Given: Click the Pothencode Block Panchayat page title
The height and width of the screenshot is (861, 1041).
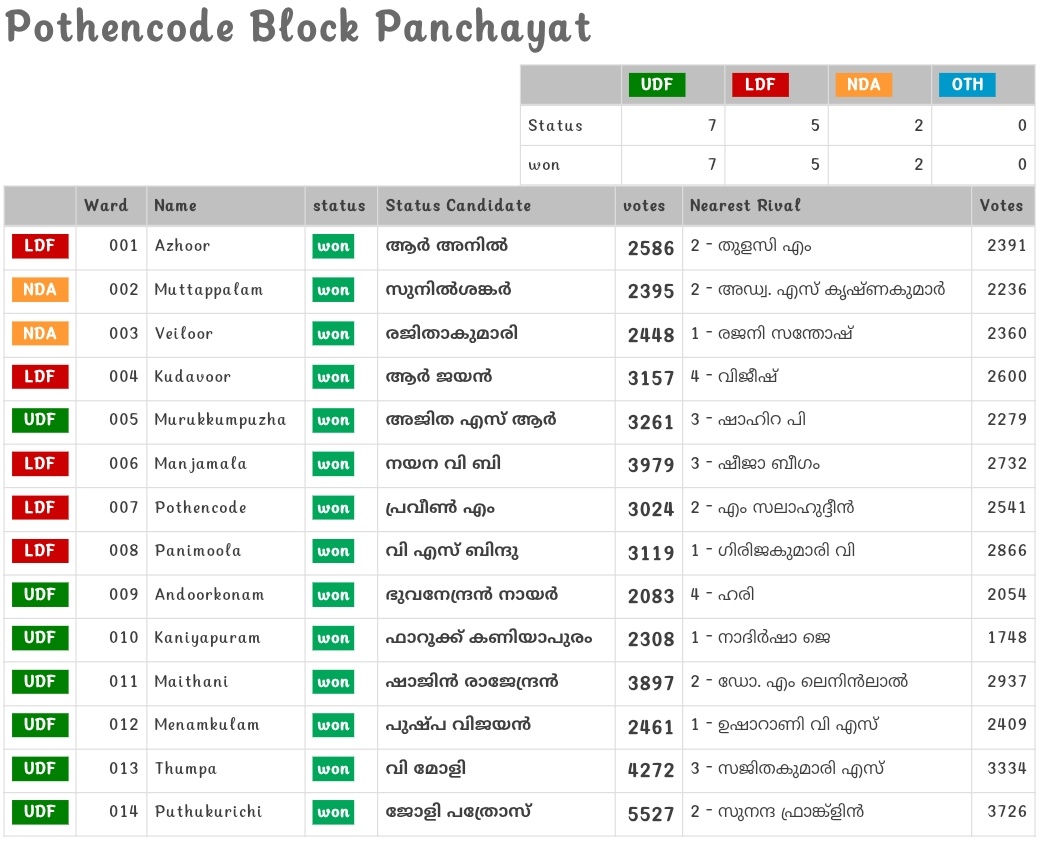Looking at the screenshot, I should (298, 28).
